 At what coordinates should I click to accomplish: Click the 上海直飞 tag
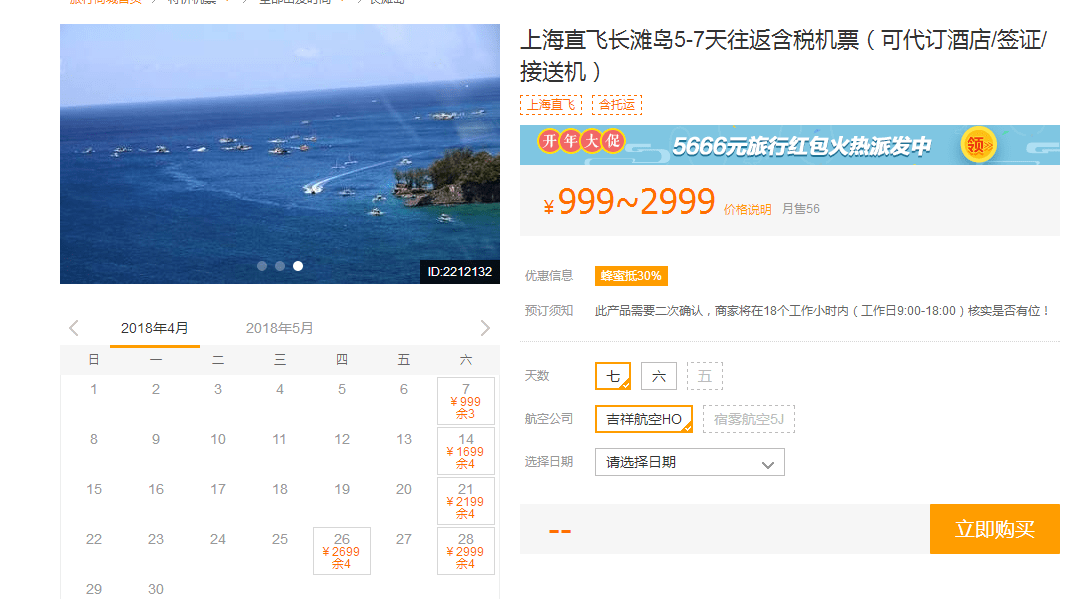(551, 105)
